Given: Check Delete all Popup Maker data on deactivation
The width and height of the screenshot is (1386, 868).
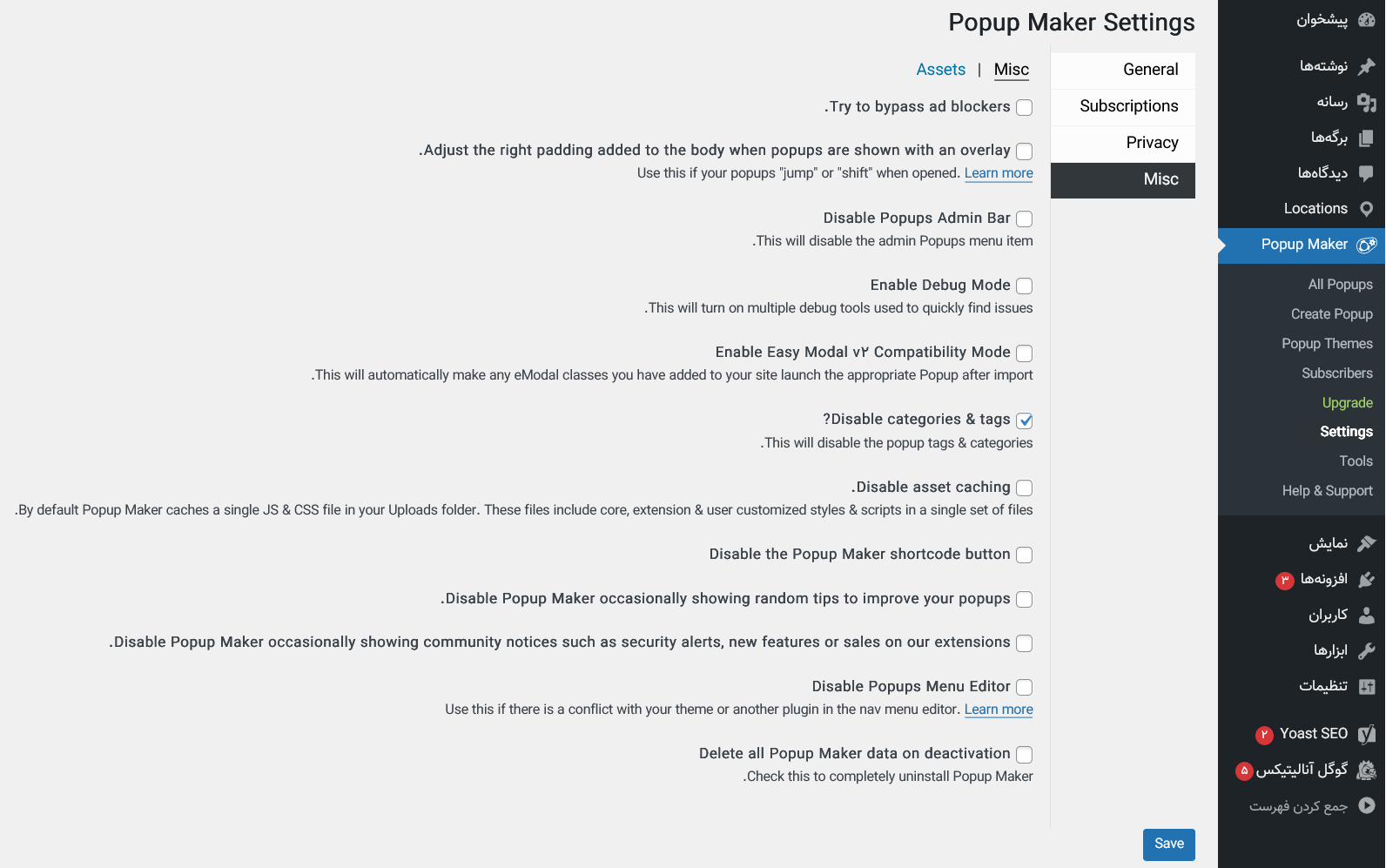Looking at the screenshot, I should (x=1025, y=755).
